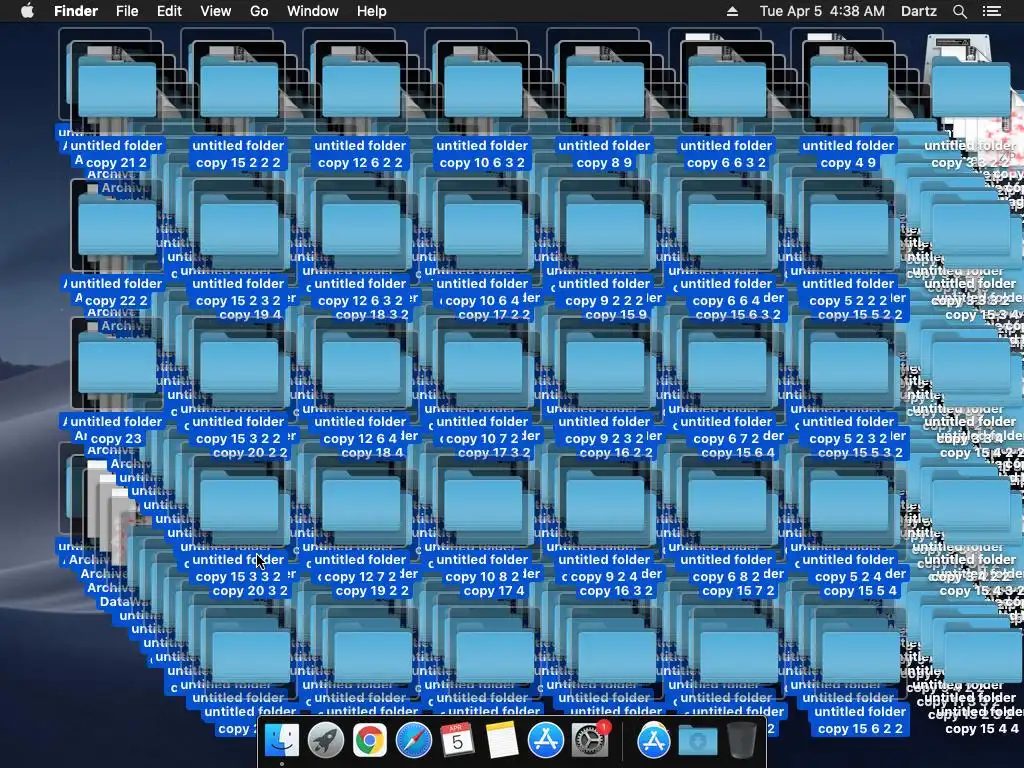Open the Trash in the Dock
This screenshot has height=768, width=1024.
point(741,741)
